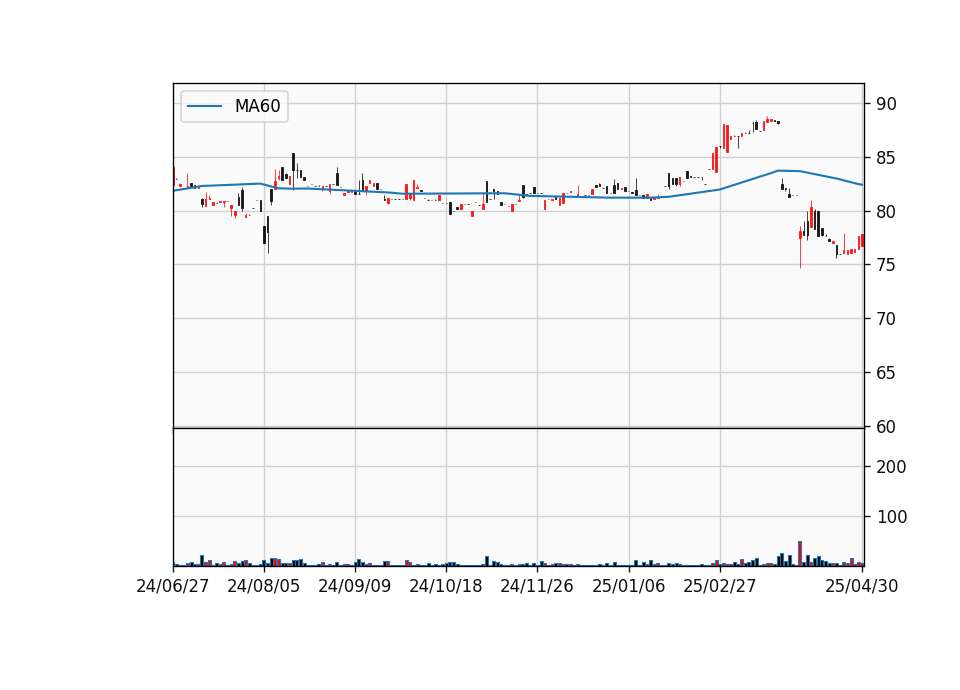Click the 24/11/26 date label

[x=537, y=586]
